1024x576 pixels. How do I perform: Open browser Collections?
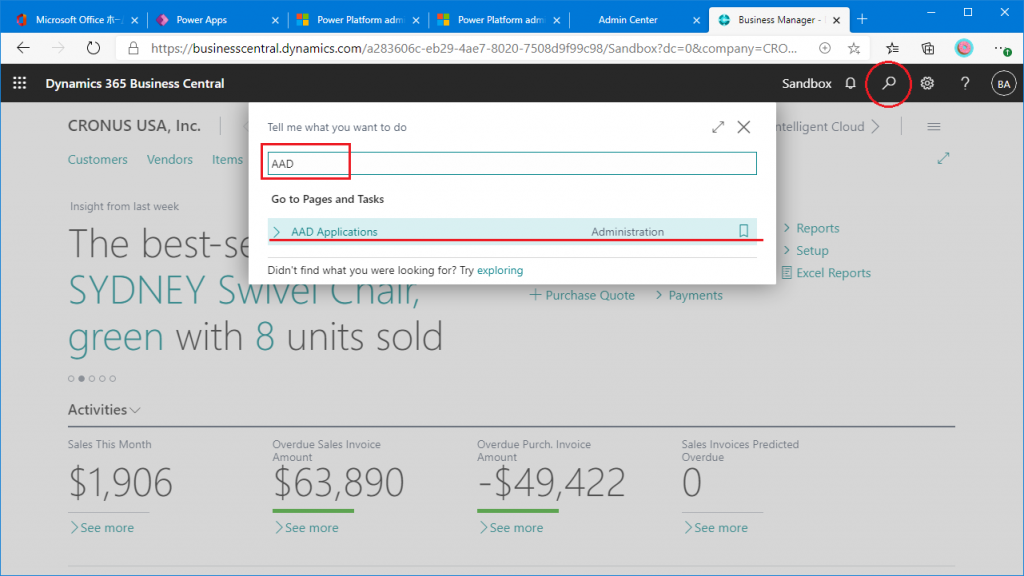pyautogui.click(x=928, y=48)
